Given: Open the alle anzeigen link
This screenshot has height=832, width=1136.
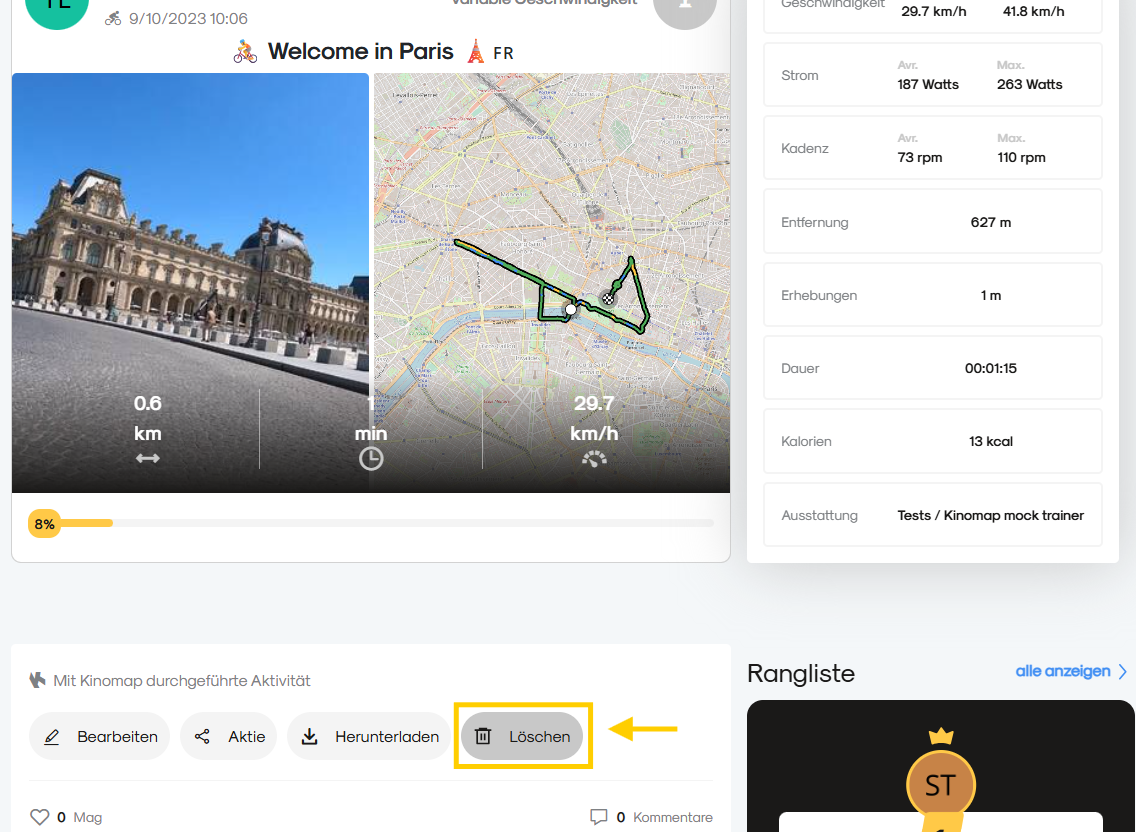Looking at the screenshot, I should click(x=1063, y=671).
